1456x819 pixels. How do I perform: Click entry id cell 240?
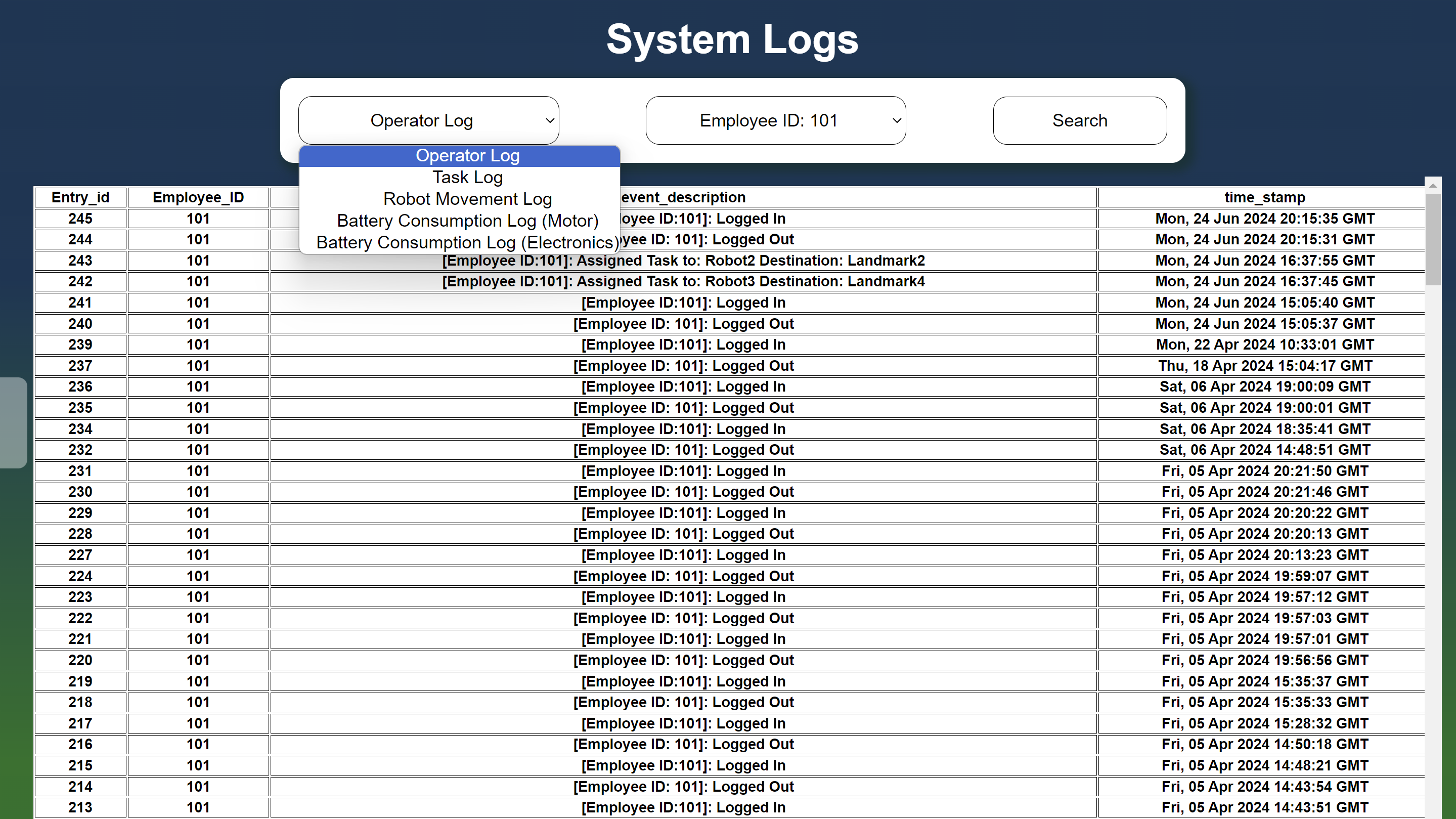point(80,324)
